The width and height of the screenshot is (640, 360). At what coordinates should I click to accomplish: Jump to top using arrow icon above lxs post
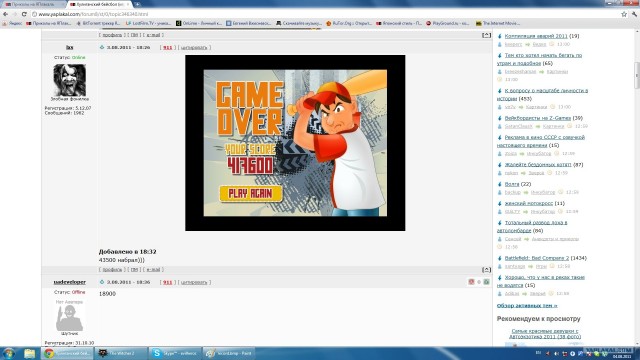tap(486, 35)
